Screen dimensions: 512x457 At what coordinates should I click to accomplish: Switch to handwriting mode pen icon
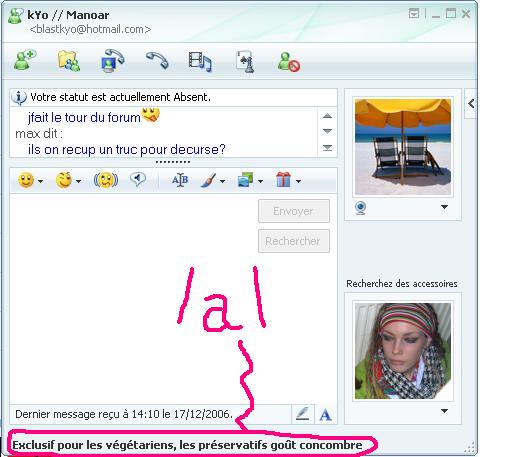coord(303,414)
